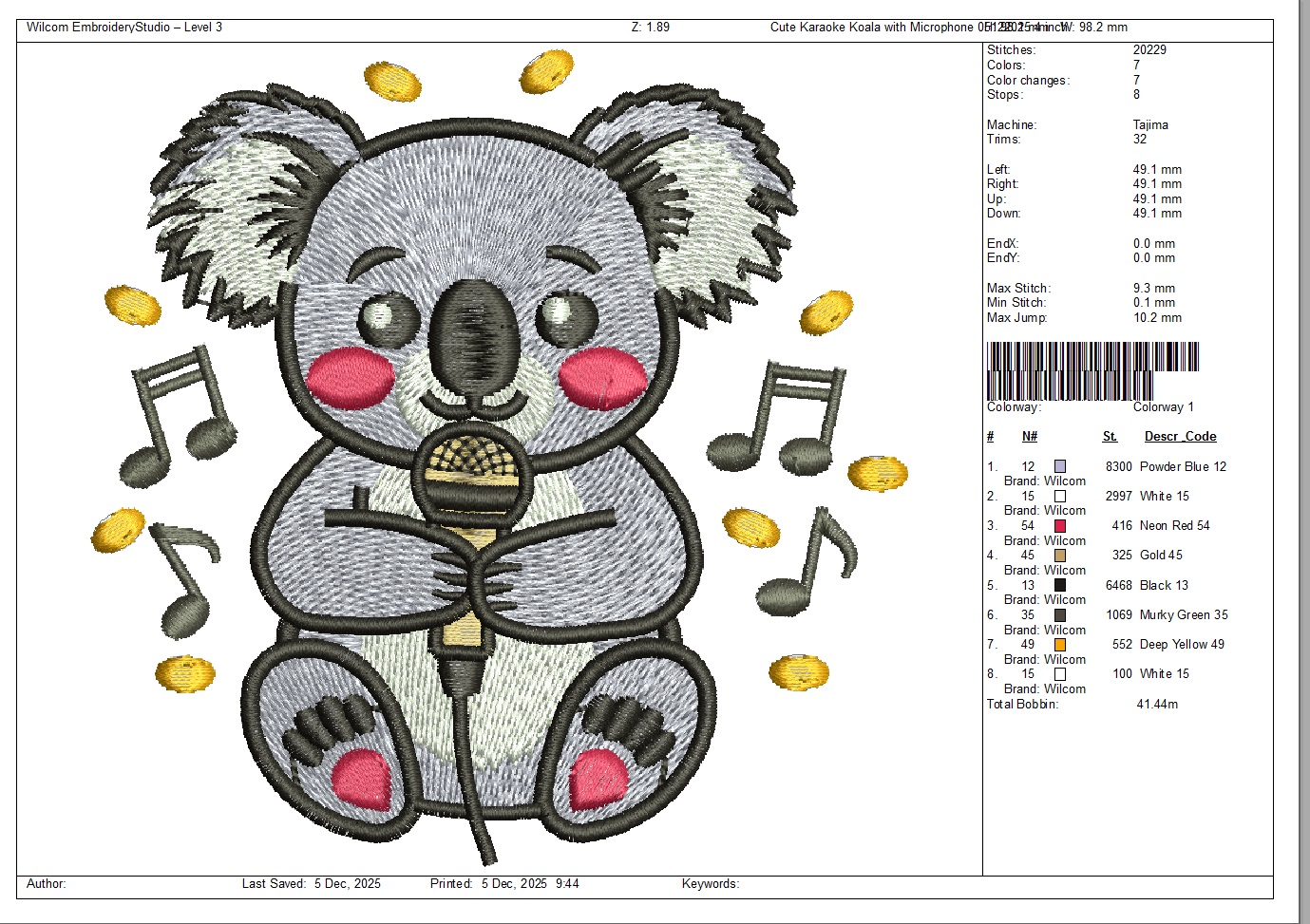Image resolution: width=1310 pixels, height=924 pixels.
Task: Click the White 15 swatch in row 2
Action: (1060, 496)
